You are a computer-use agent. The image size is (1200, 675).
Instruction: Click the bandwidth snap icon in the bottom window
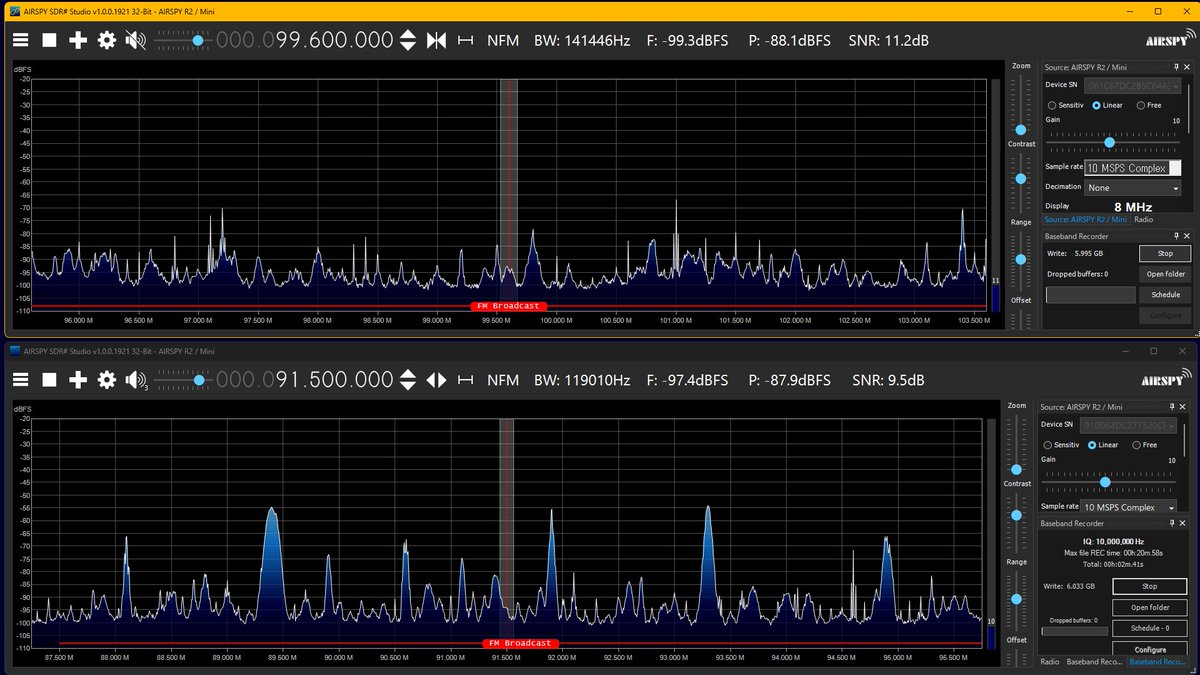466,380
